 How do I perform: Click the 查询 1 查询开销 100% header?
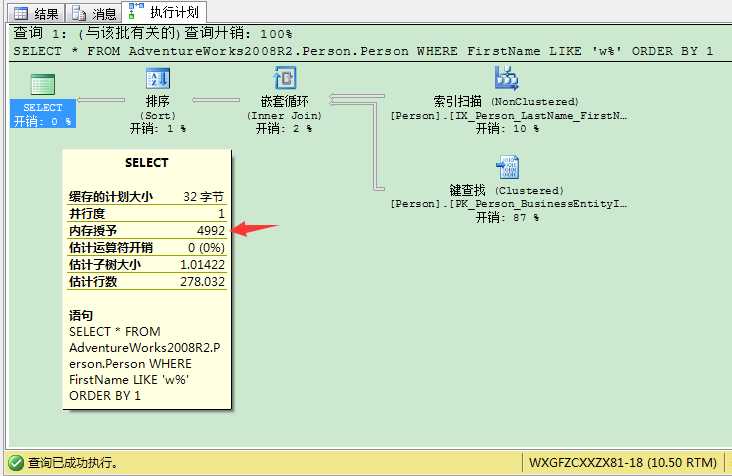pos(153,33)
